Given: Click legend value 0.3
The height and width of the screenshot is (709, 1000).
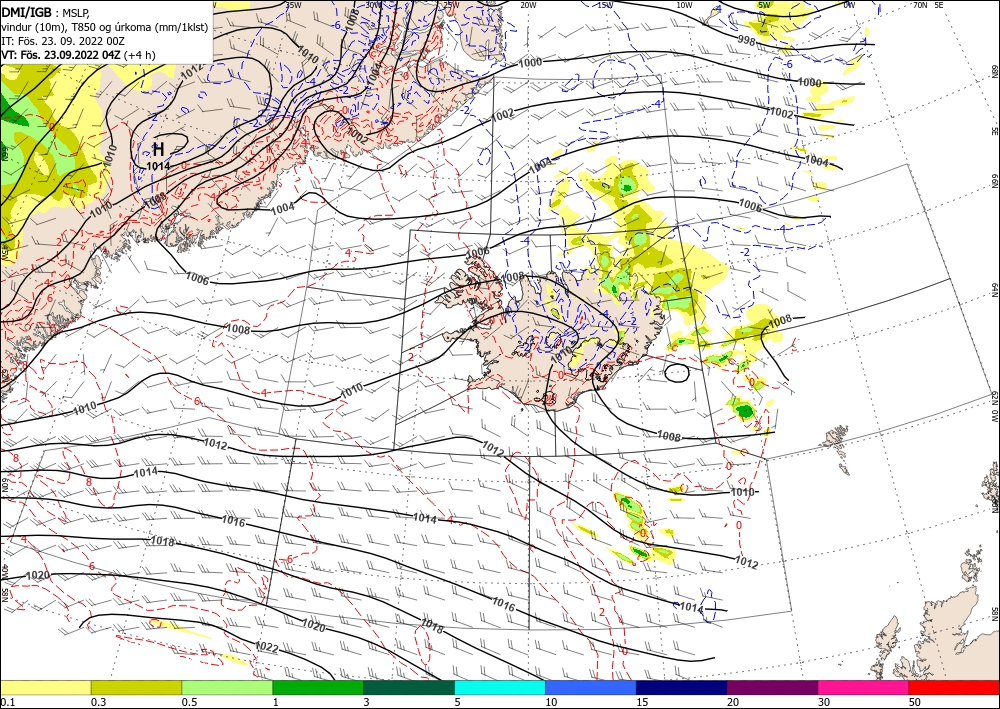Looking at the screenshot, I should (x=98, y=702).
